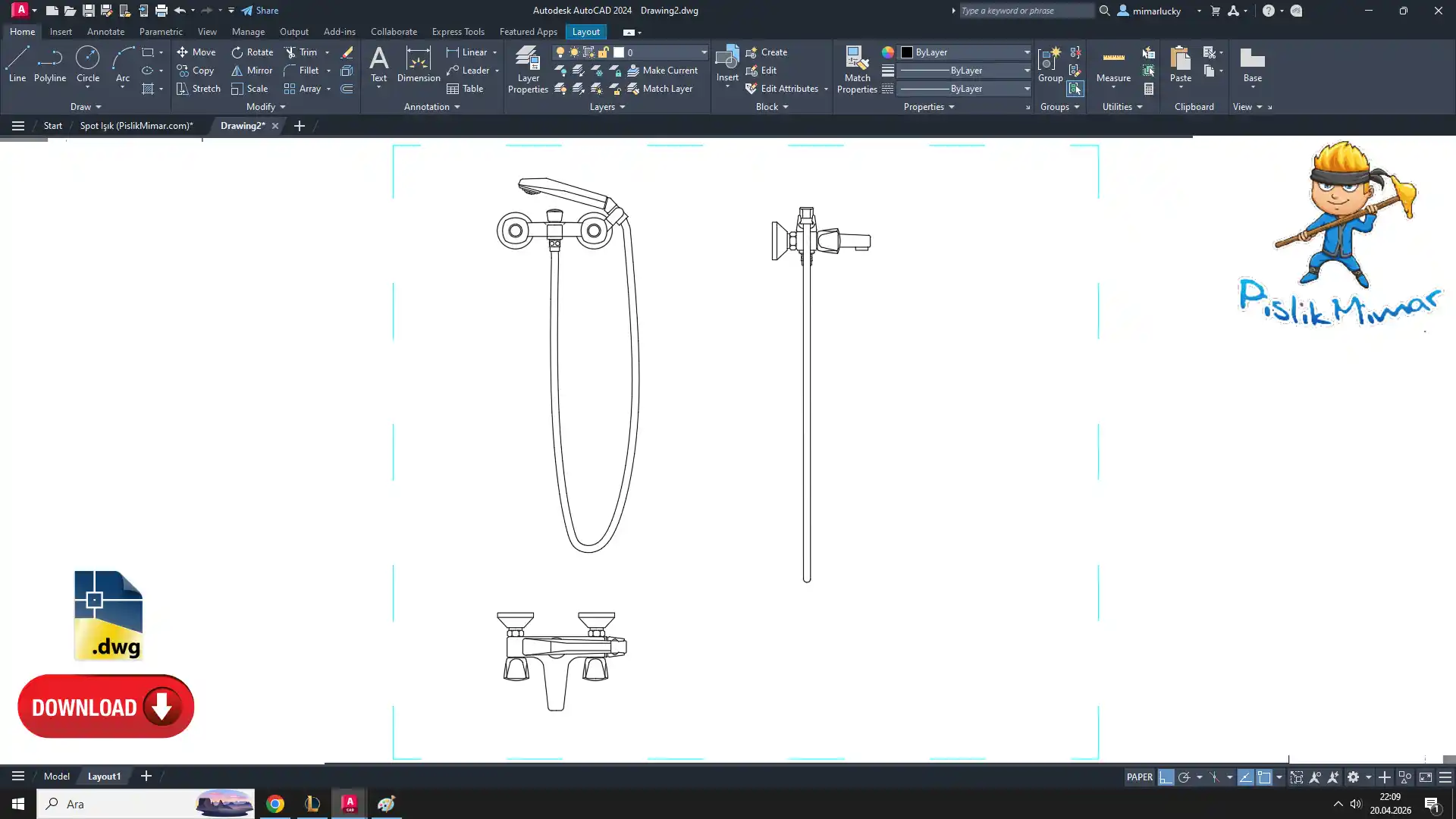Toggle ortho mode in status bar
Screen dimensions: 1456x819
(1166, 777)
